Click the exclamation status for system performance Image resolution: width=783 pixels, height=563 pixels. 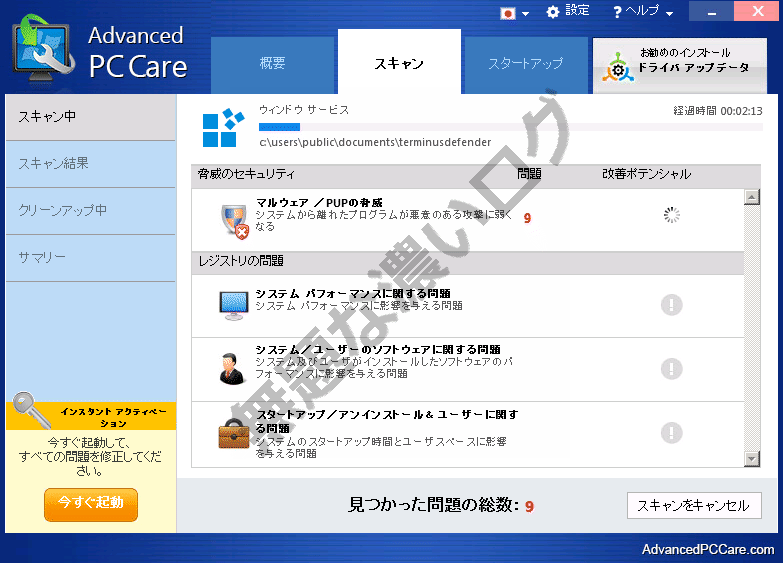click(672, 305)
